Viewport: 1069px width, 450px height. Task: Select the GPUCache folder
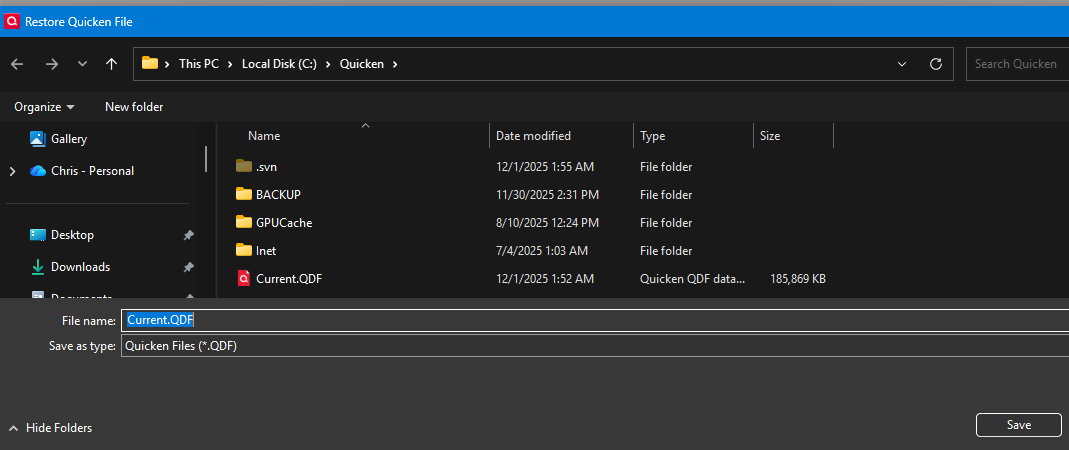point(284,222)
